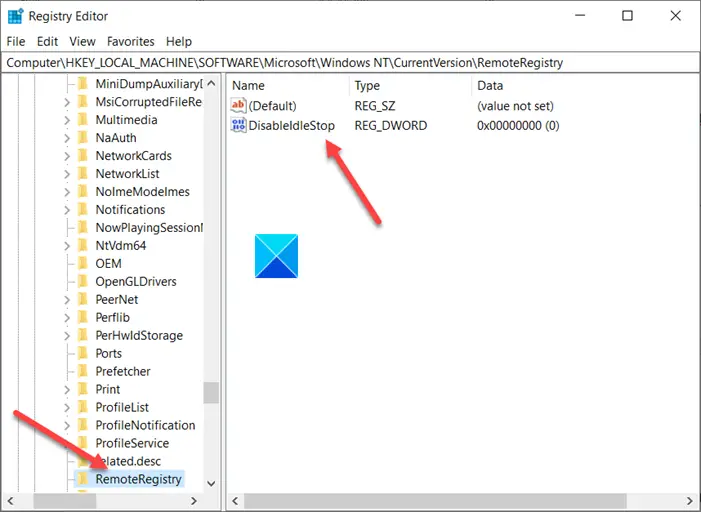701x512 pixels.
Task: Click the MiniDumpAuxiliary folder icon
Action: [x=83, y=84]
